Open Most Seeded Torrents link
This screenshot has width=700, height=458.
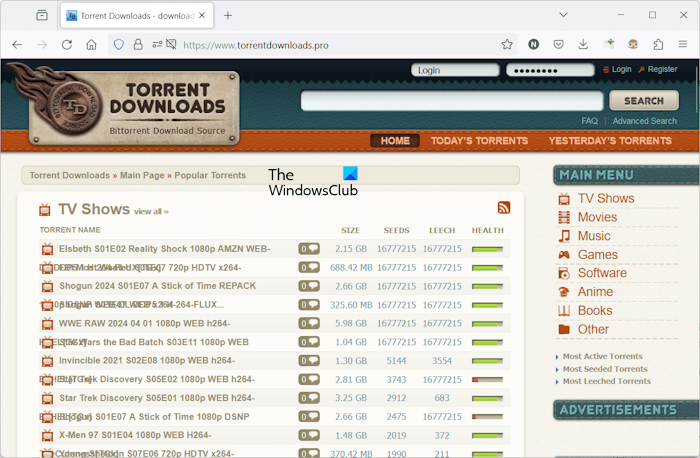[x=605, y=369]
